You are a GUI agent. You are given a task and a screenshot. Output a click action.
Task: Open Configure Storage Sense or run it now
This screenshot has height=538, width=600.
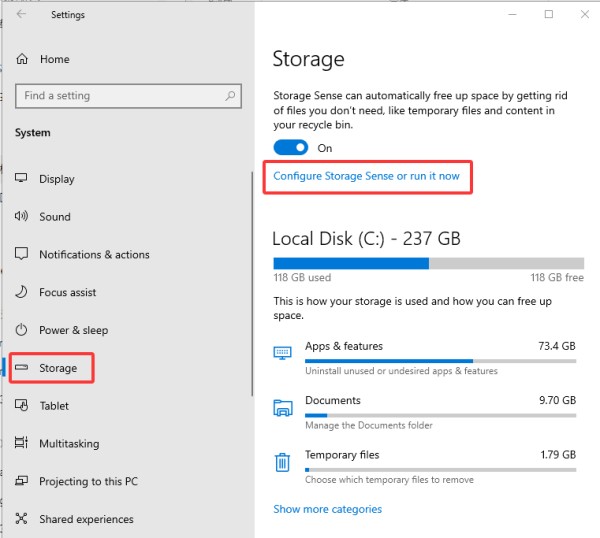pos(366,176)
